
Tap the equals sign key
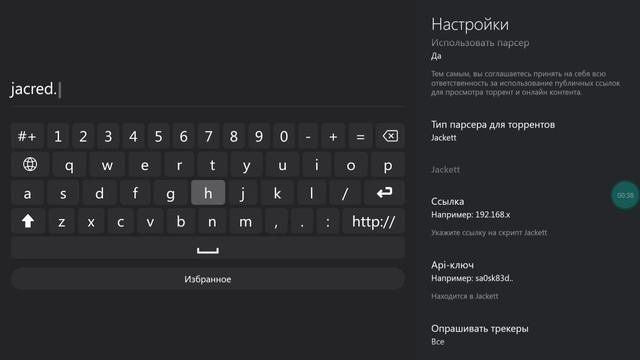tap(360, 136)
